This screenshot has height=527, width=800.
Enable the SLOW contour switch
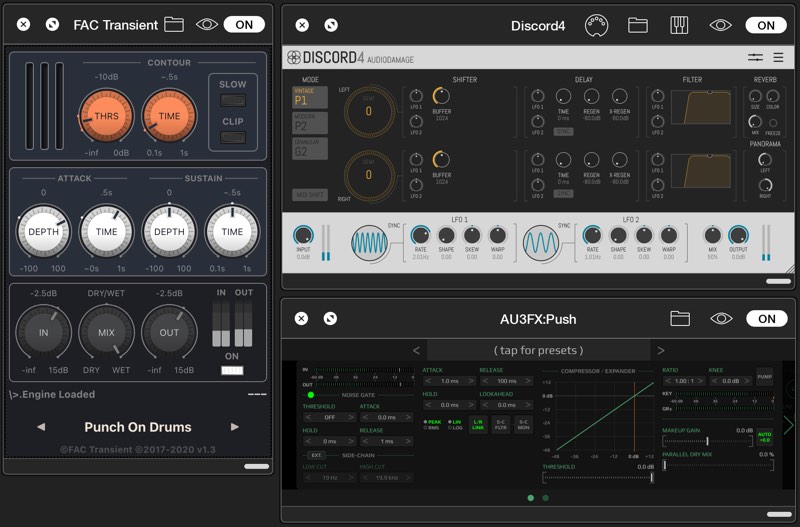pos(233,100)
